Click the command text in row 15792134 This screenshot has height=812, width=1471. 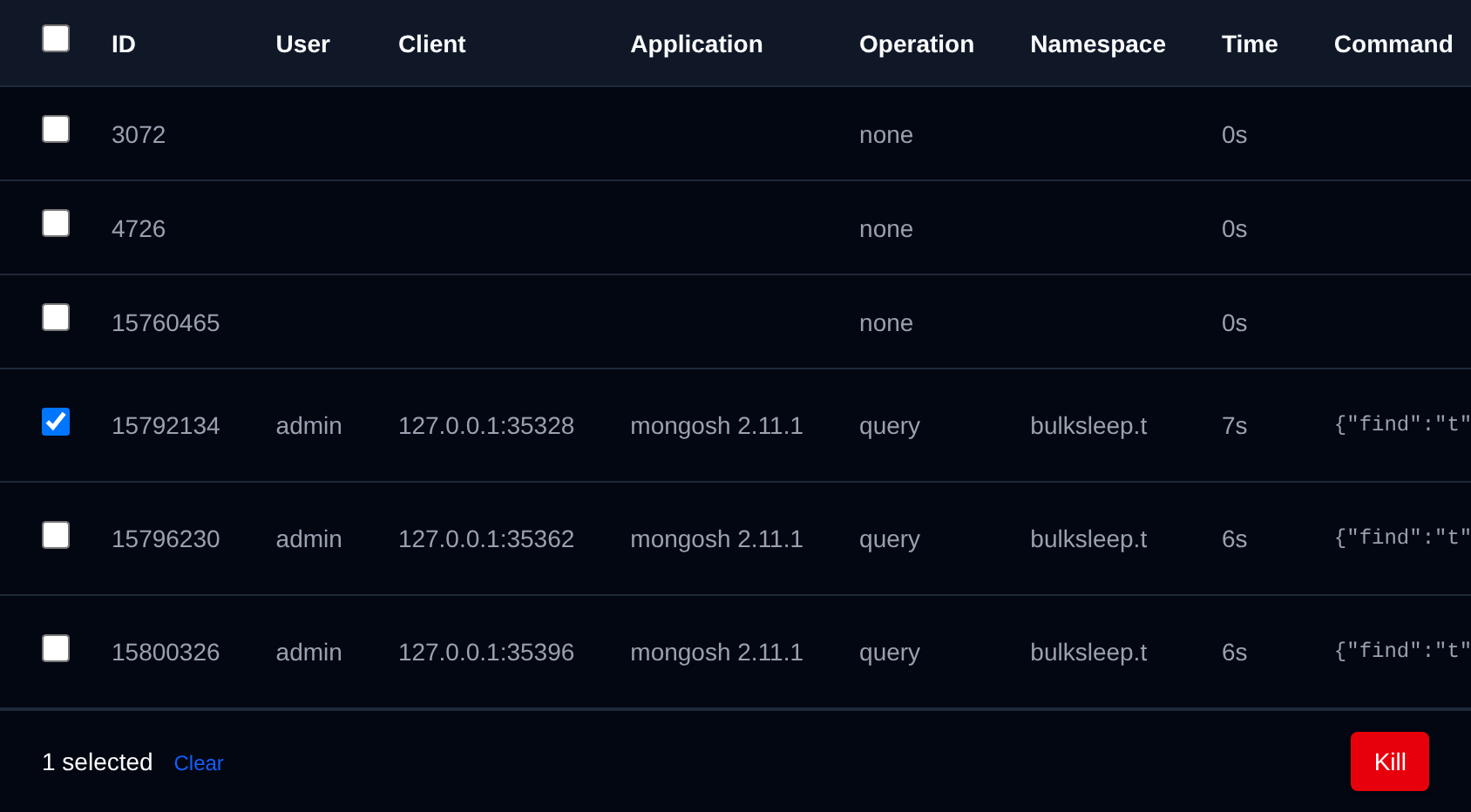(x=1402, y=424)
